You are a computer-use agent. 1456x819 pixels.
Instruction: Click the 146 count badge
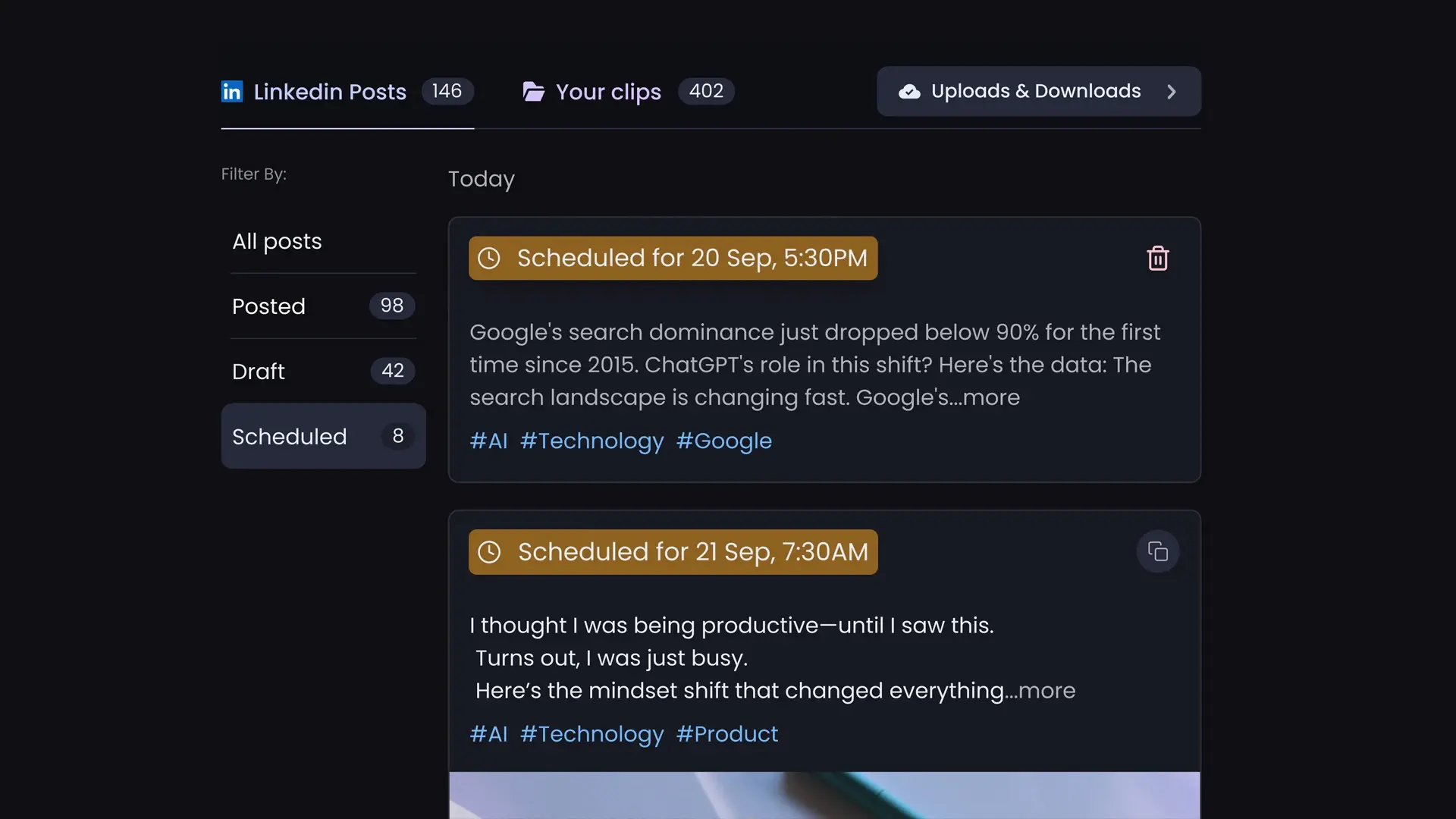[447, 91]
